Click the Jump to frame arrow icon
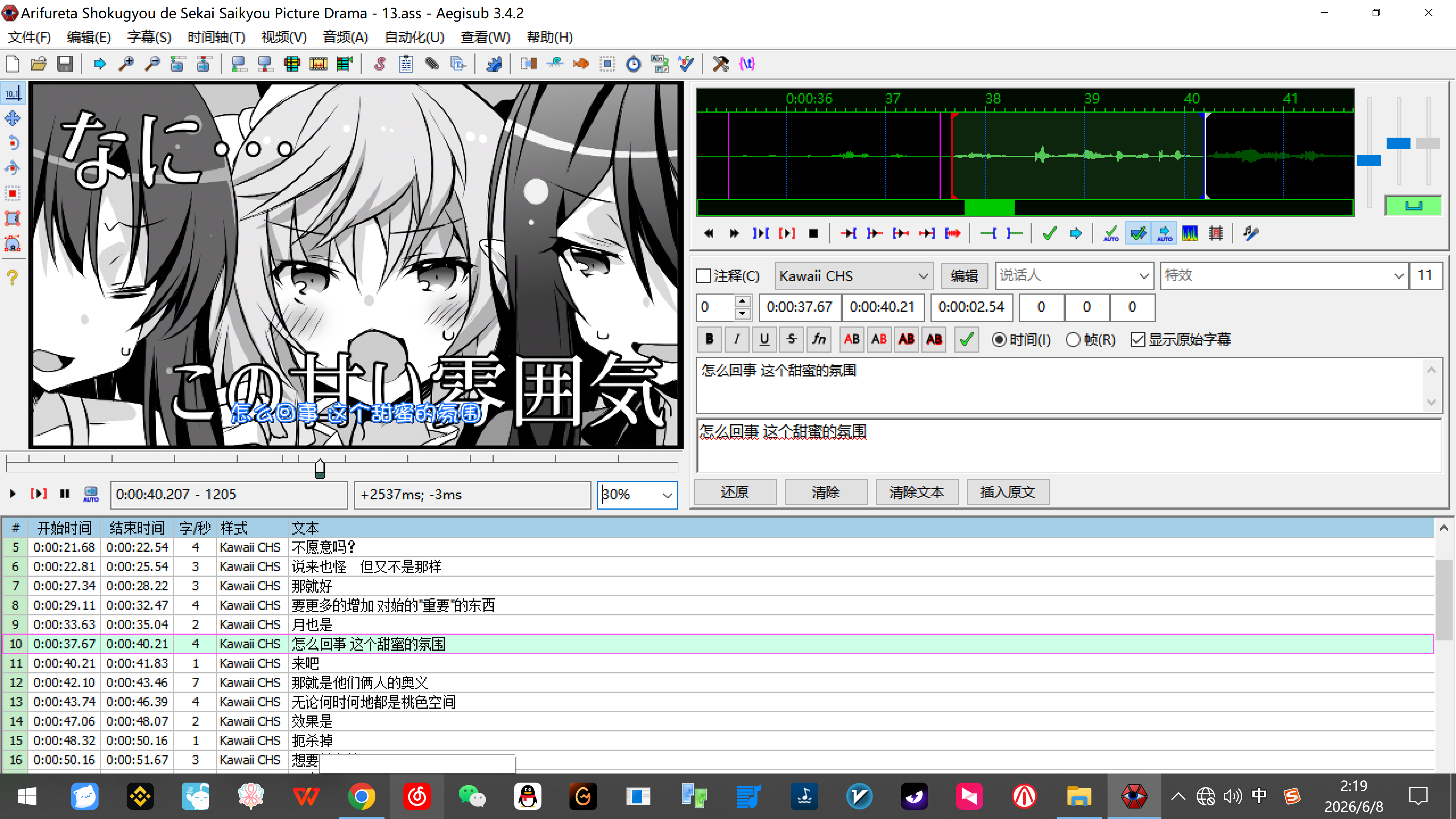This screenshot has height=819, width=1456. (99, 64)
